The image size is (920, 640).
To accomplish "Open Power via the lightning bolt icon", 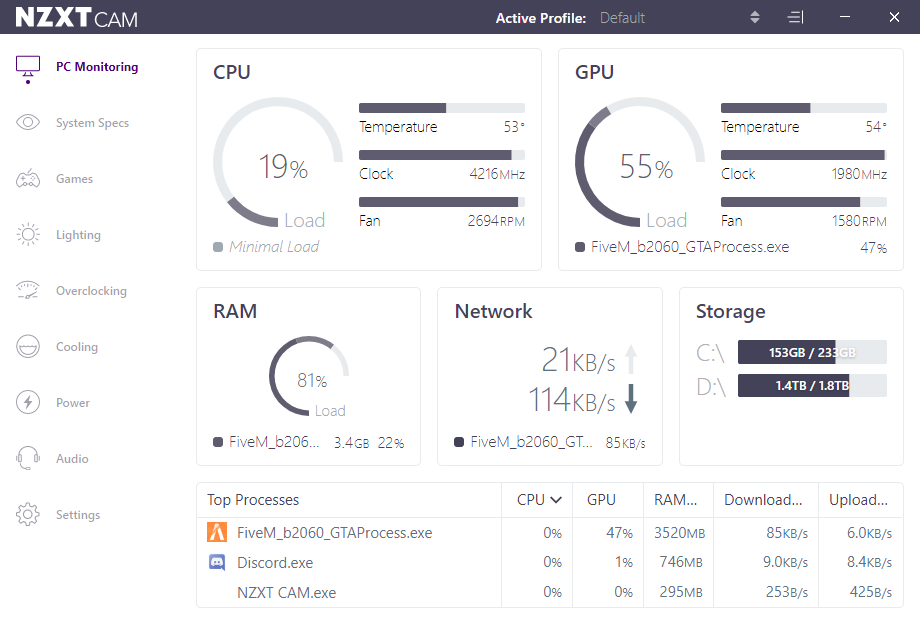I will click(28, 403).
